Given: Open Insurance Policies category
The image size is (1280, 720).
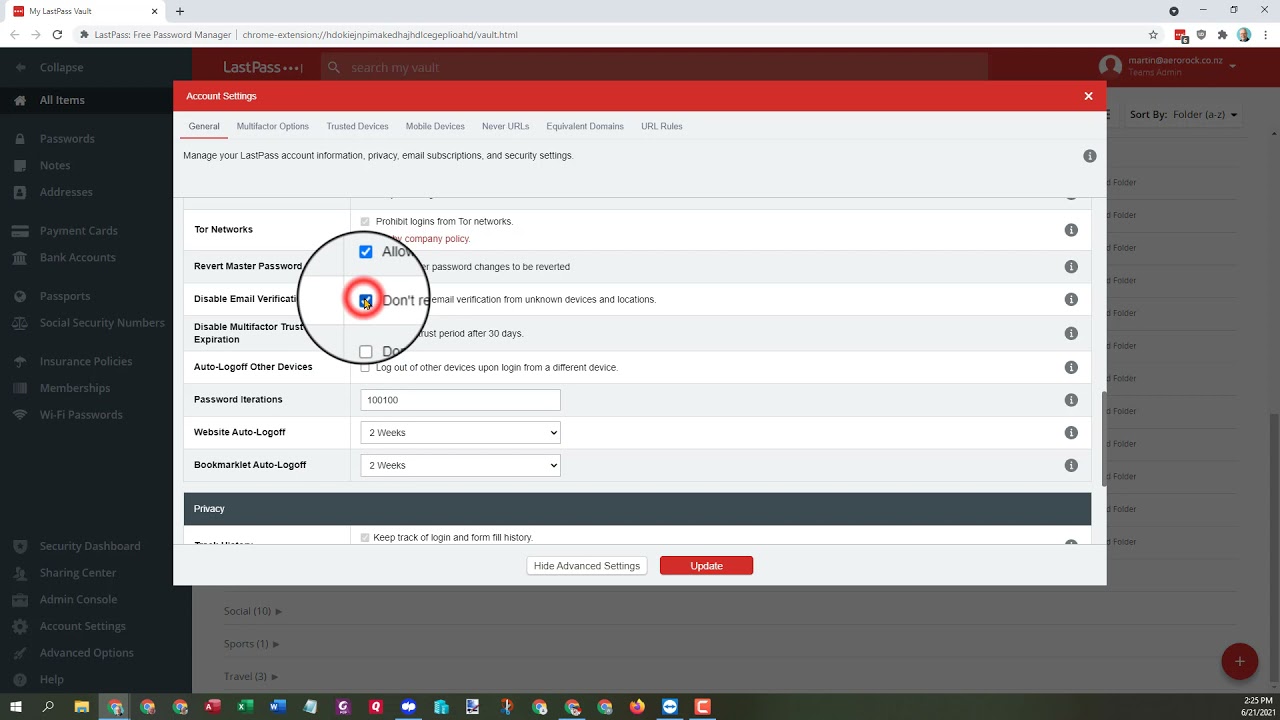Looking at the screenshot, I should pyautogui.click(x=72, y=361).
